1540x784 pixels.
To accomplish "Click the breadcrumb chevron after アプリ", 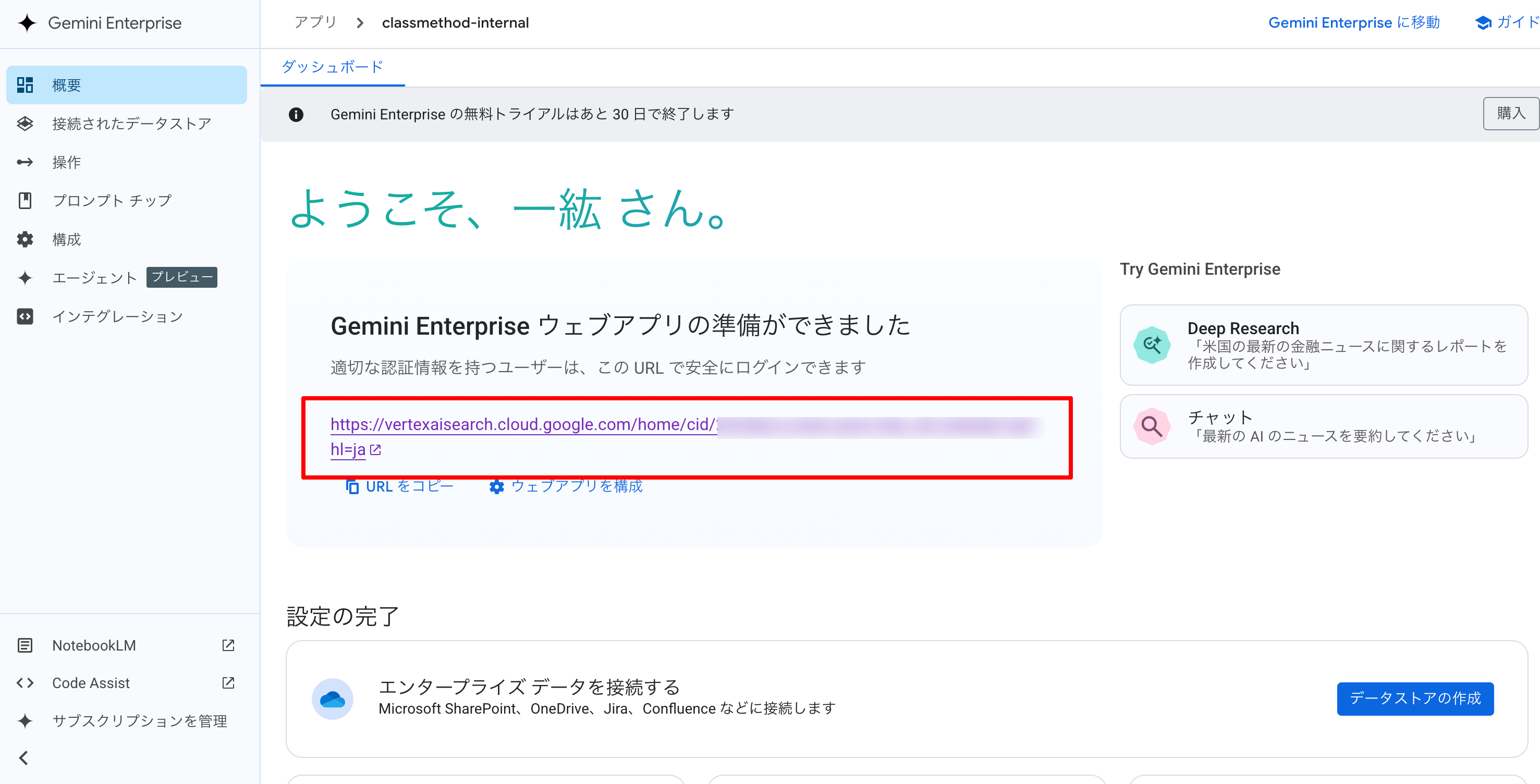I will coord(360,23).
